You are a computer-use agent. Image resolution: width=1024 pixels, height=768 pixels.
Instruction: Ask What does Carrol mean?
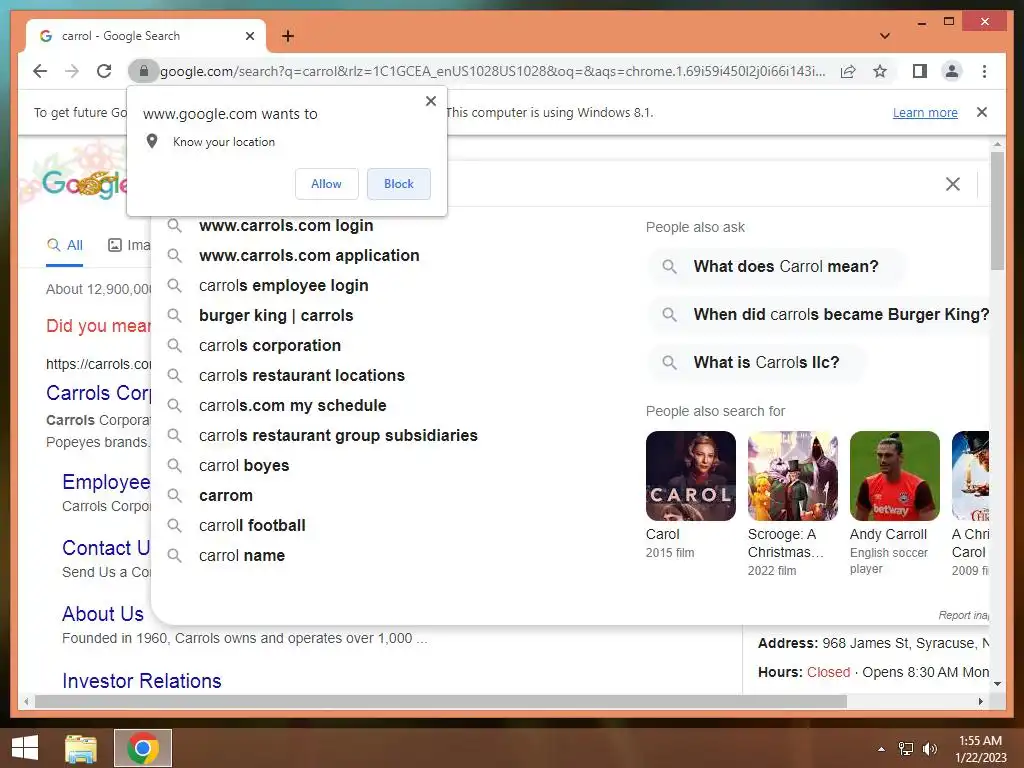pos(776,266)
